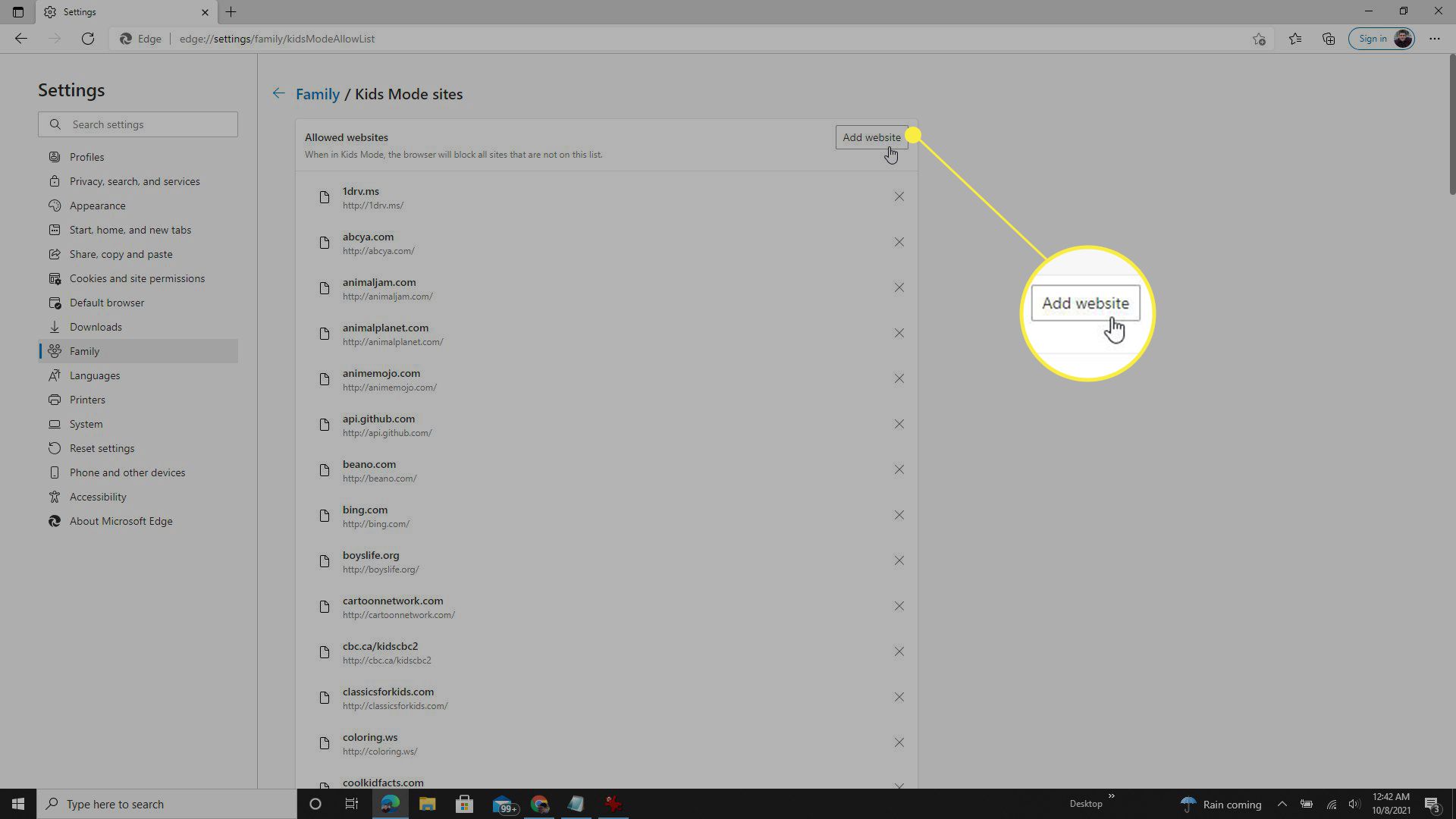The height and width of the screenshot is (819, 1456).
Task: Remove animemojo.com from allowed sites
Action: click(x=899, y=378)
